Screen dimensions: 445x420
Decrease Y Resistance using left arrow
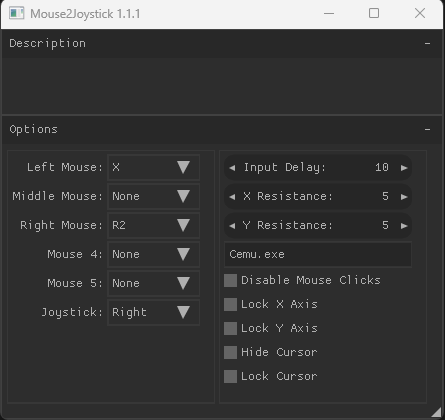pos(232,226)
